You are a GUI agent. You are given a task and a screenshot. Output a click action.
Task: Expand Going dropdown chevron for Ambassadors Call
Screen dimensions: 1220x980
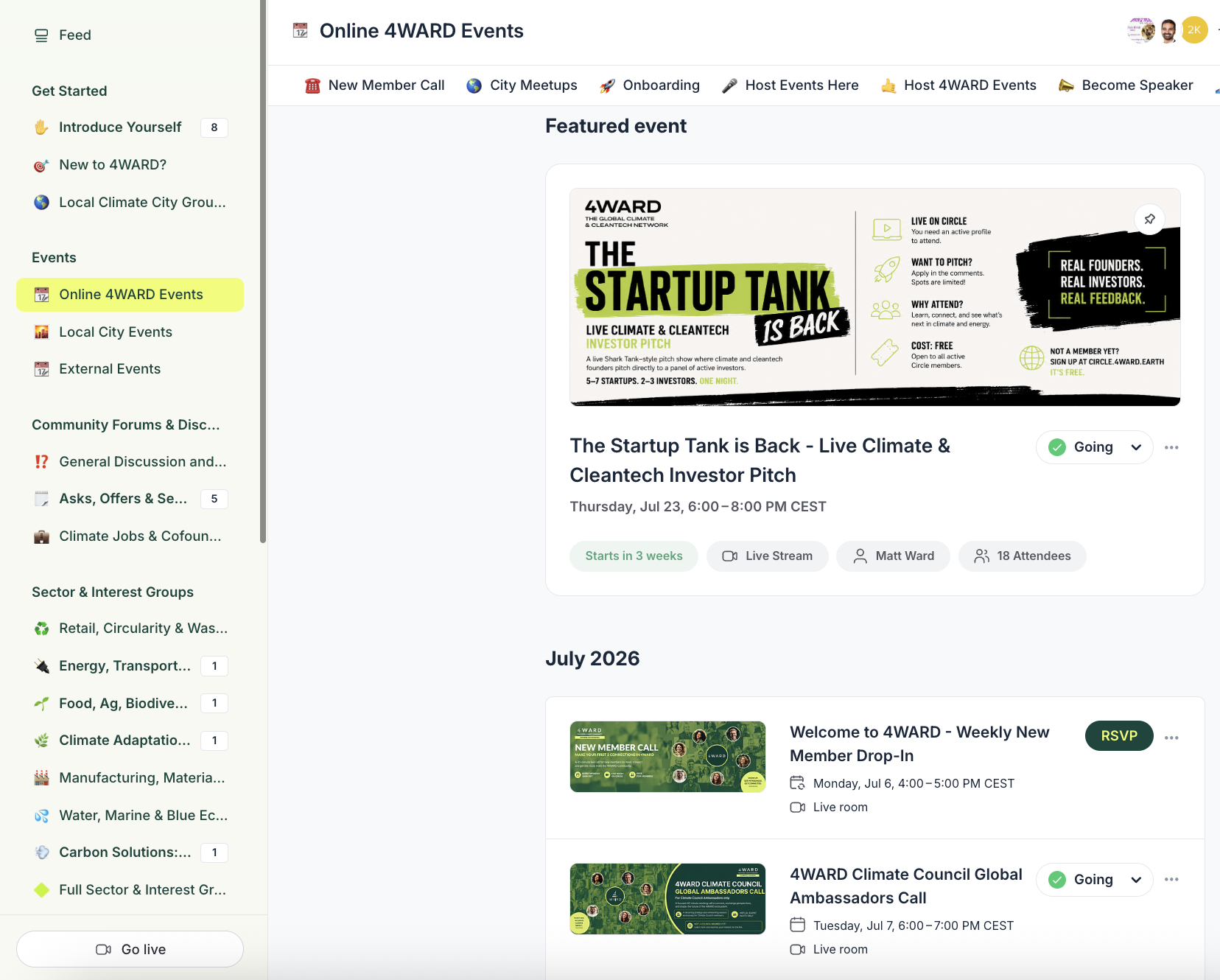click(1136, 880)
